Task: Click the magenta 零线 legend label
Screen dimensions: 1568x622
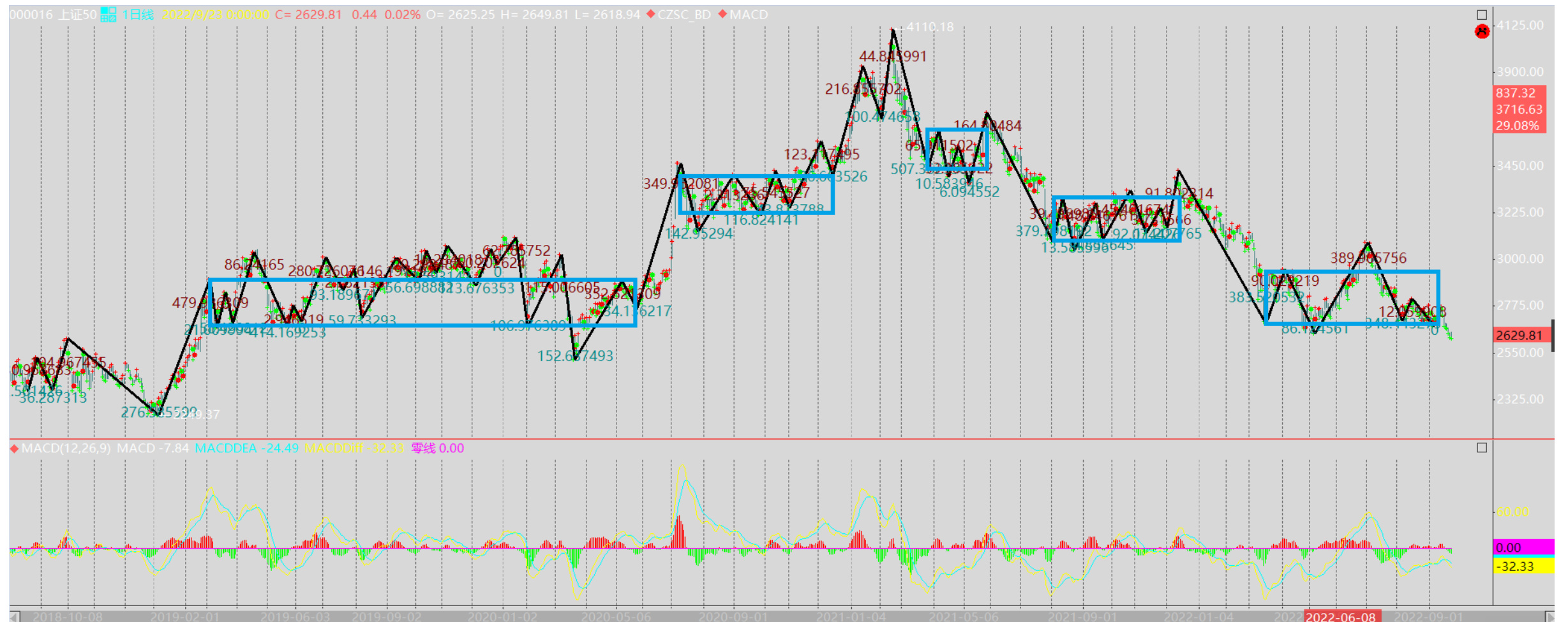Action: [x=423, y=448]
